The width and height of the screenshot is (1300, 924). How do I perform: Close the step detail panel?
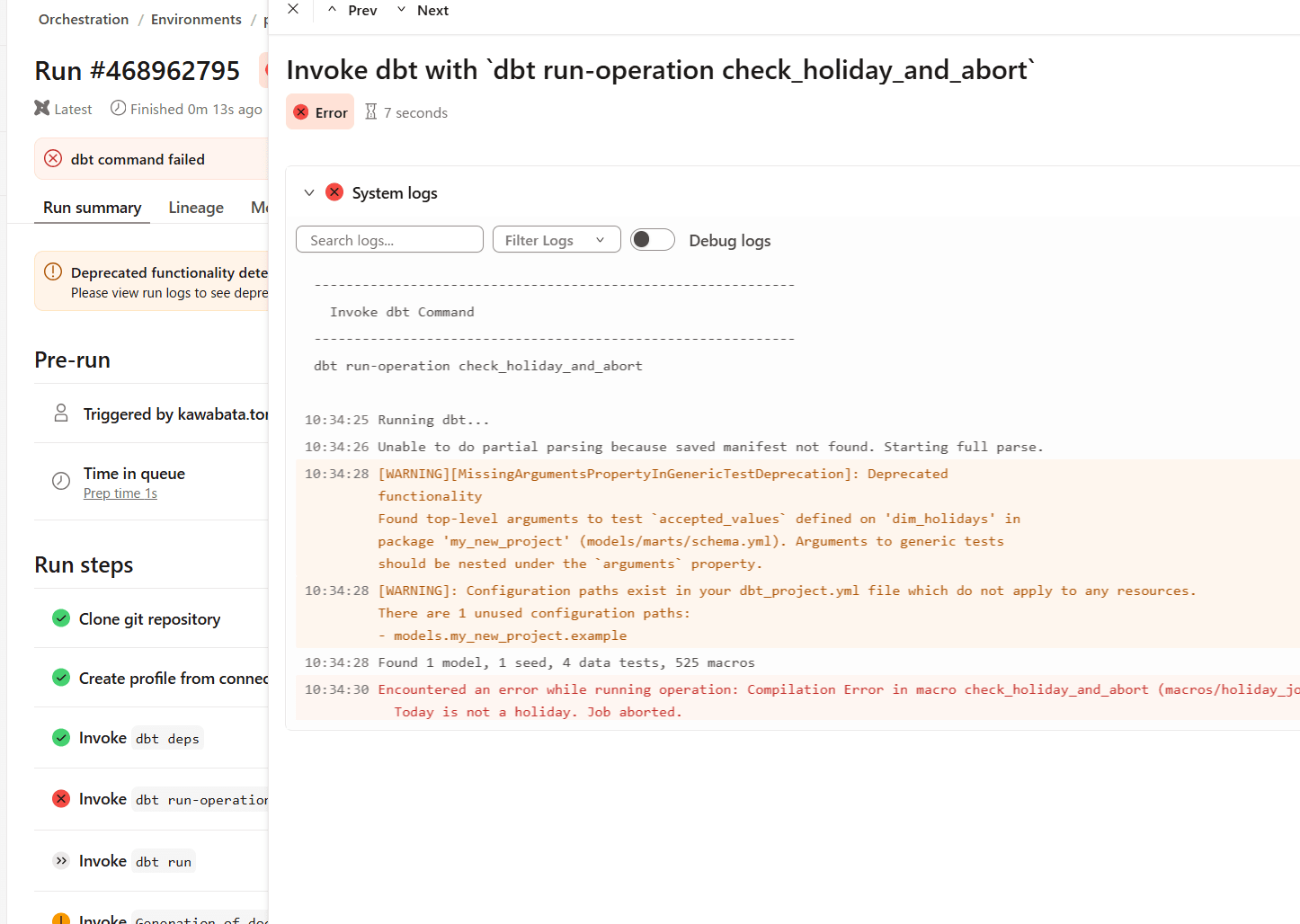pos(293,9)
